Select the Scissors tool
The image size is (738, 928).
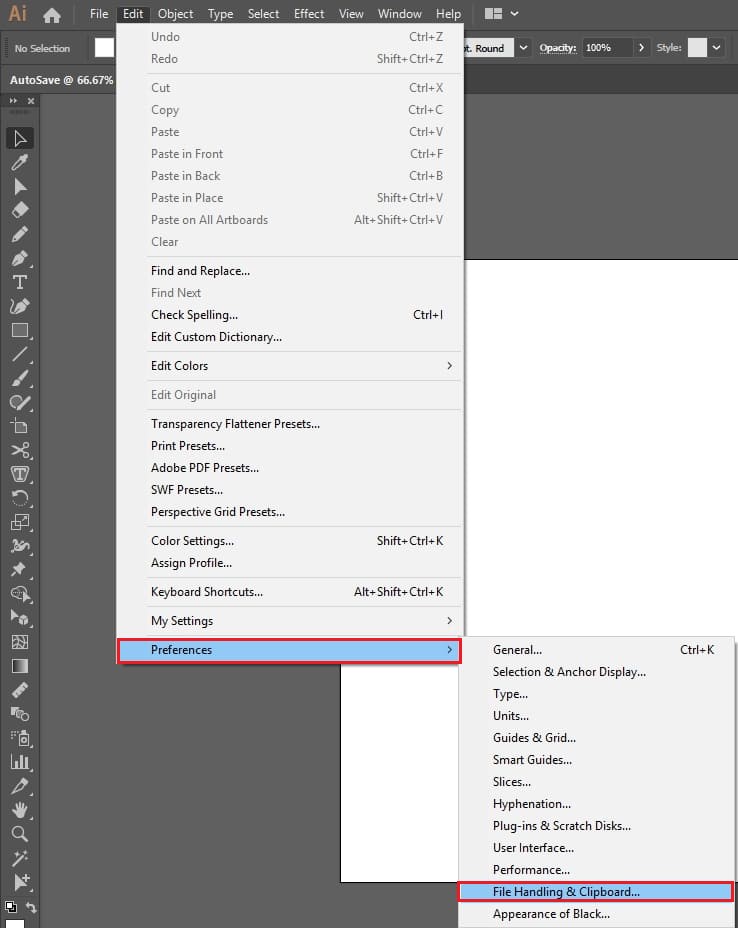[20, 450]
